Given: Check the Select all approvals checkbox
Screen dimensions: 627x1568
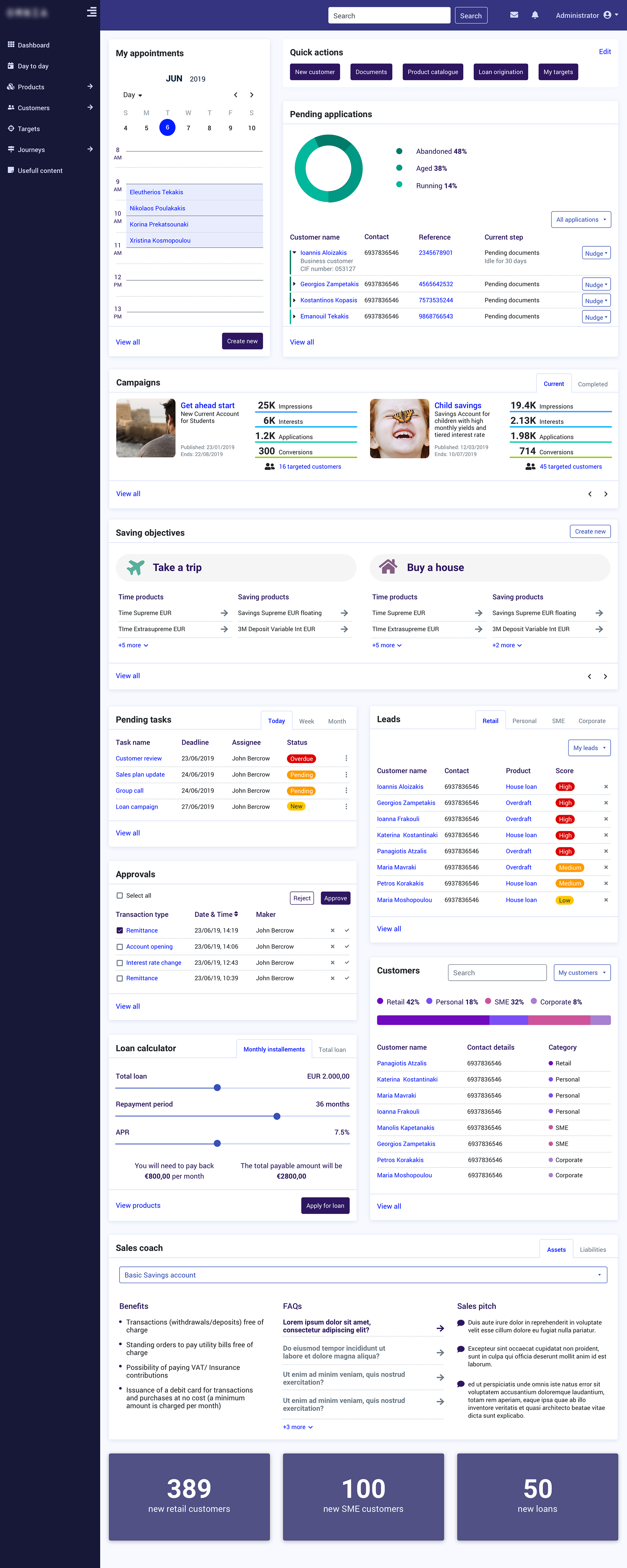Looking at the screenshot, I should [x=120, y=895].
